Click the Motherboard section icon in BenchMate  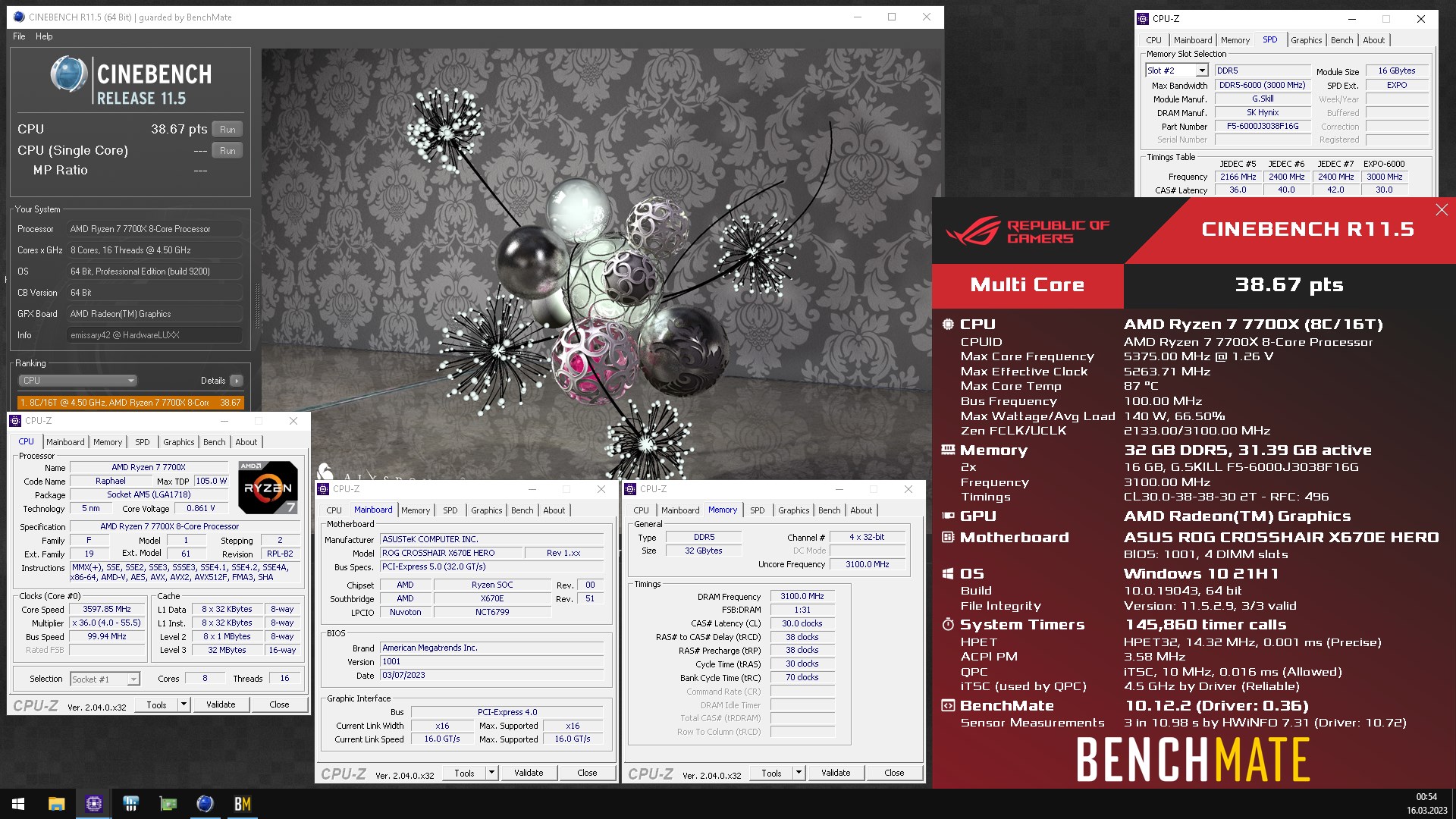pyautogui.click(x=948, y=537)
